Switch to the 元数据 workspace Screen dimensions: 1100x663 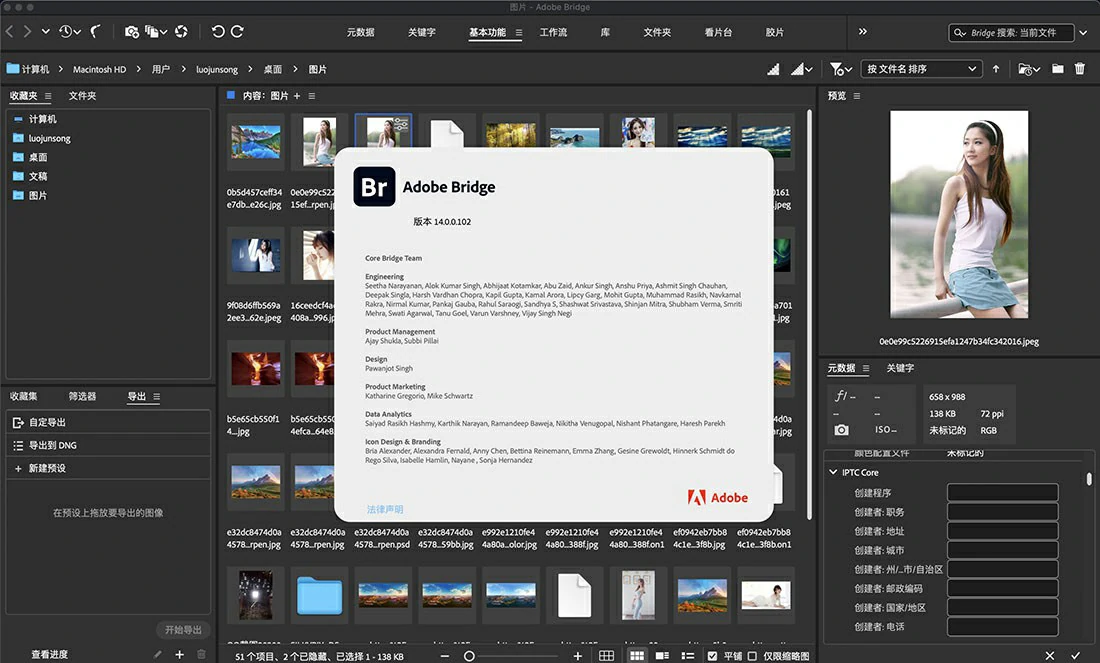point(361,32)
